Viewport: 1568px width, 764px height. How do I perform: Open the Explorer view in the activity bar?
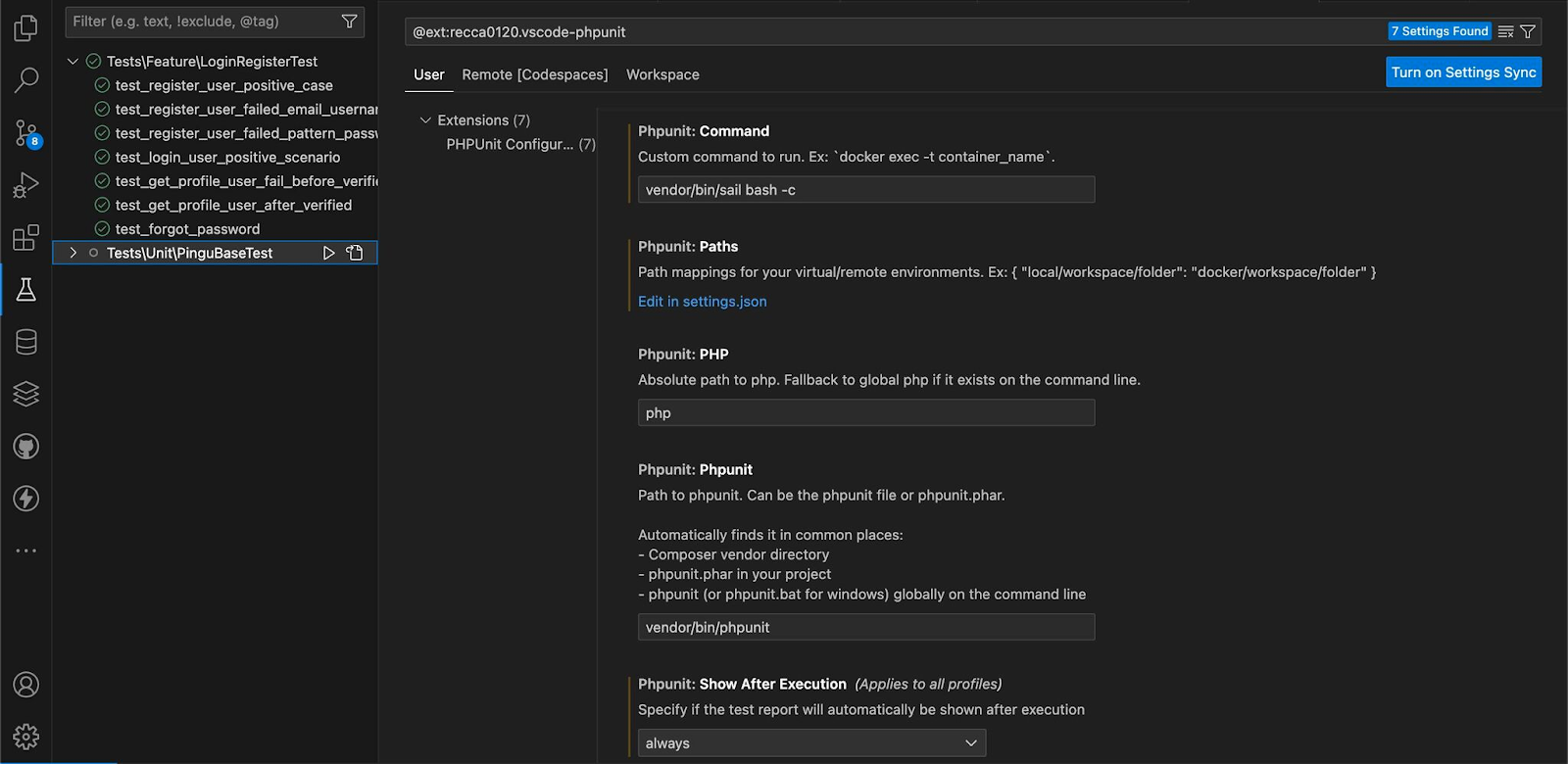26,27
